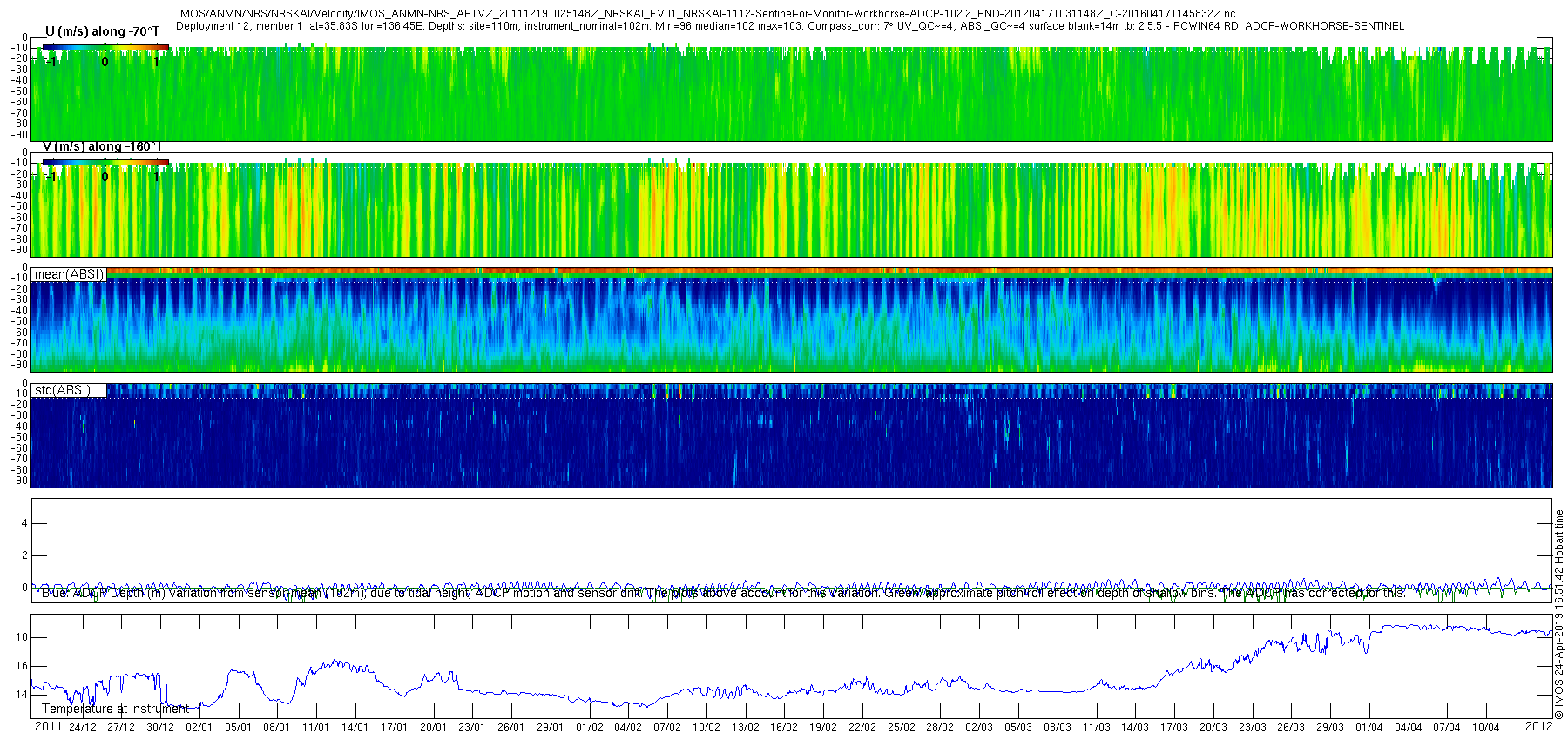Image resolution: width=1568 pixels, height=740 pixels.
Task: Click the '13/02' date tick label
Action: (x=745, y=728)
